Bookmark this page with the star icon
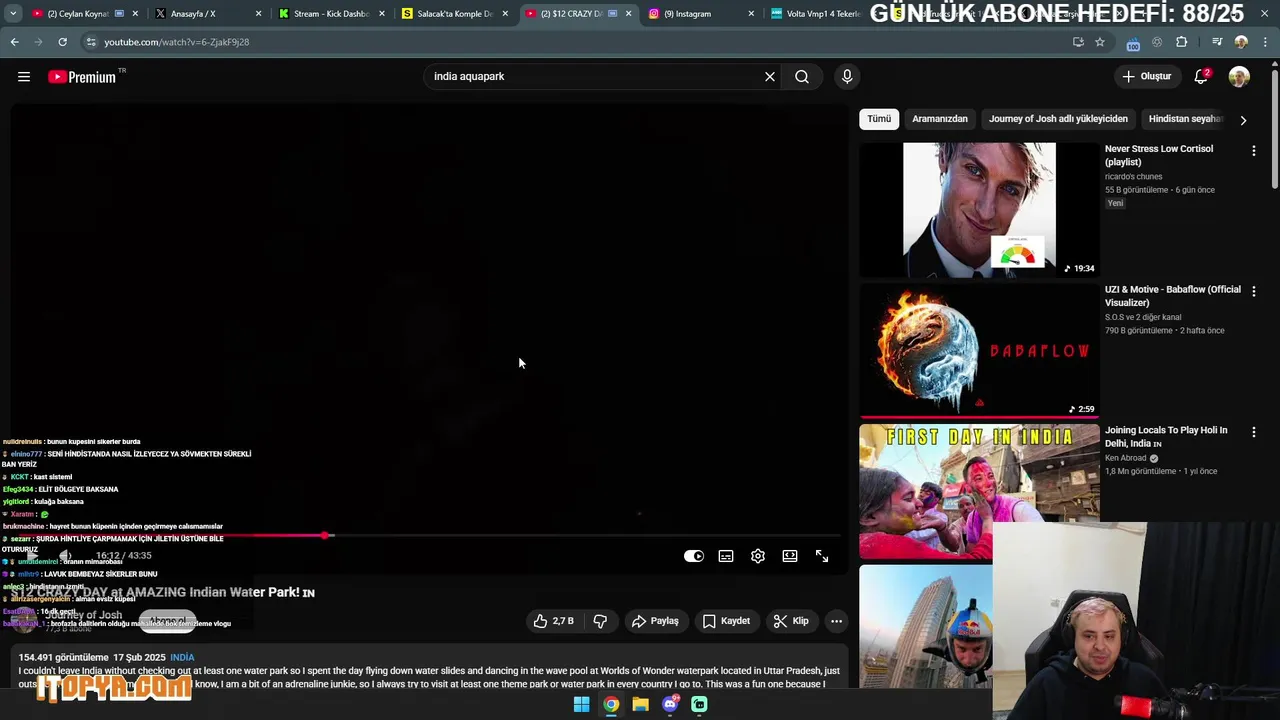The width and height of the screenshot is (1280, 720). pos(1100,42)
